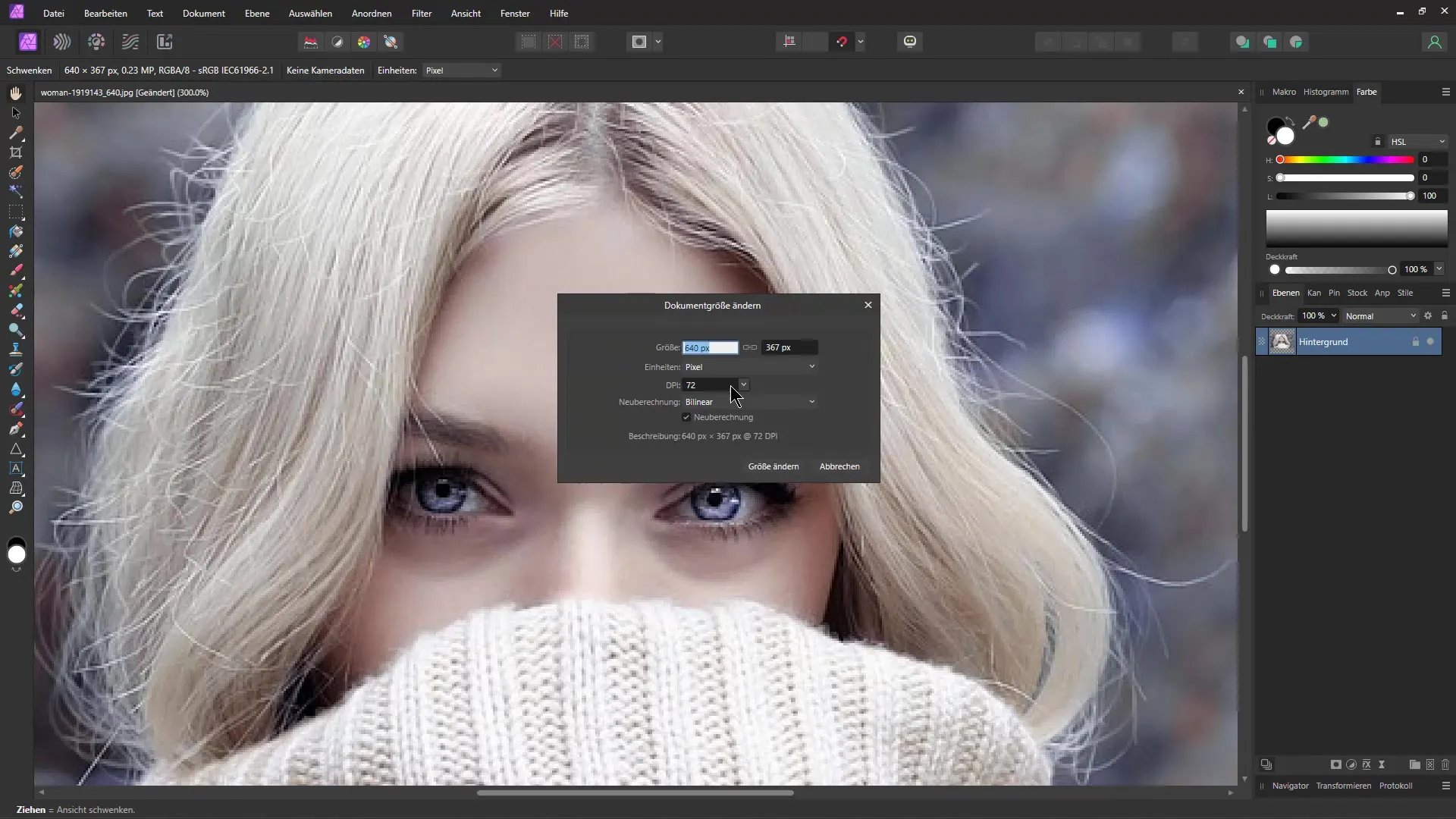Select the Clone Stamp tool
The width and height of the screenshot is (1456, 819).
pyautogui.click(x=16, y=350)
